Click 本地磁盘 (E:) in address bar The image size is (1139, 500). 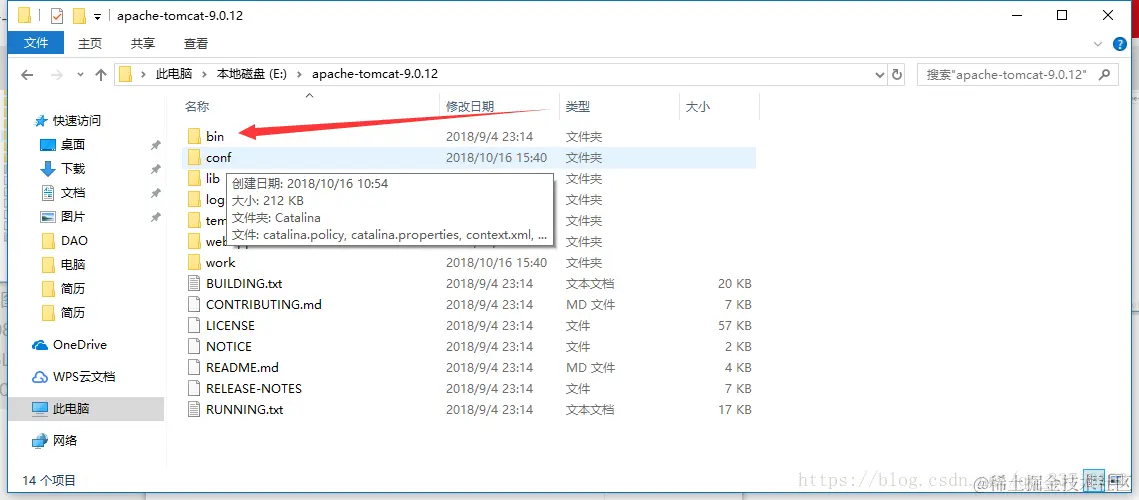click(x=252, y=74)
